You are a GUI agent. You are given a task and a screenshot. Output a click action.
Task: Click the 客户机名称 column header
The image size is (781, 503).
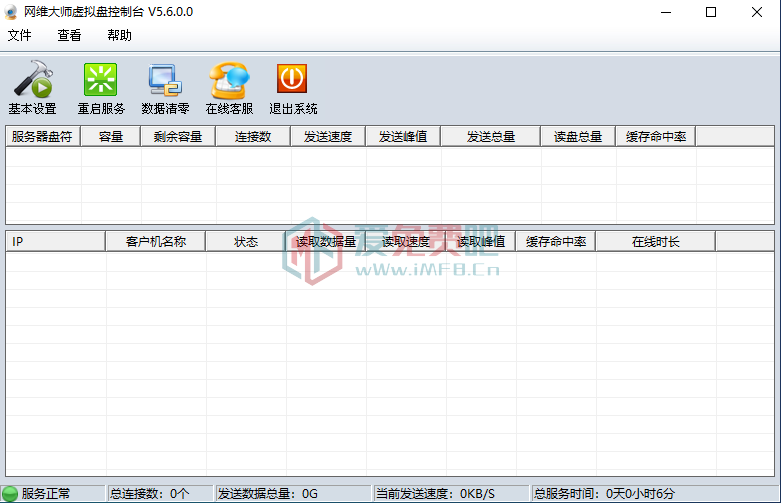pyautogui.click(x=156, y=242)
